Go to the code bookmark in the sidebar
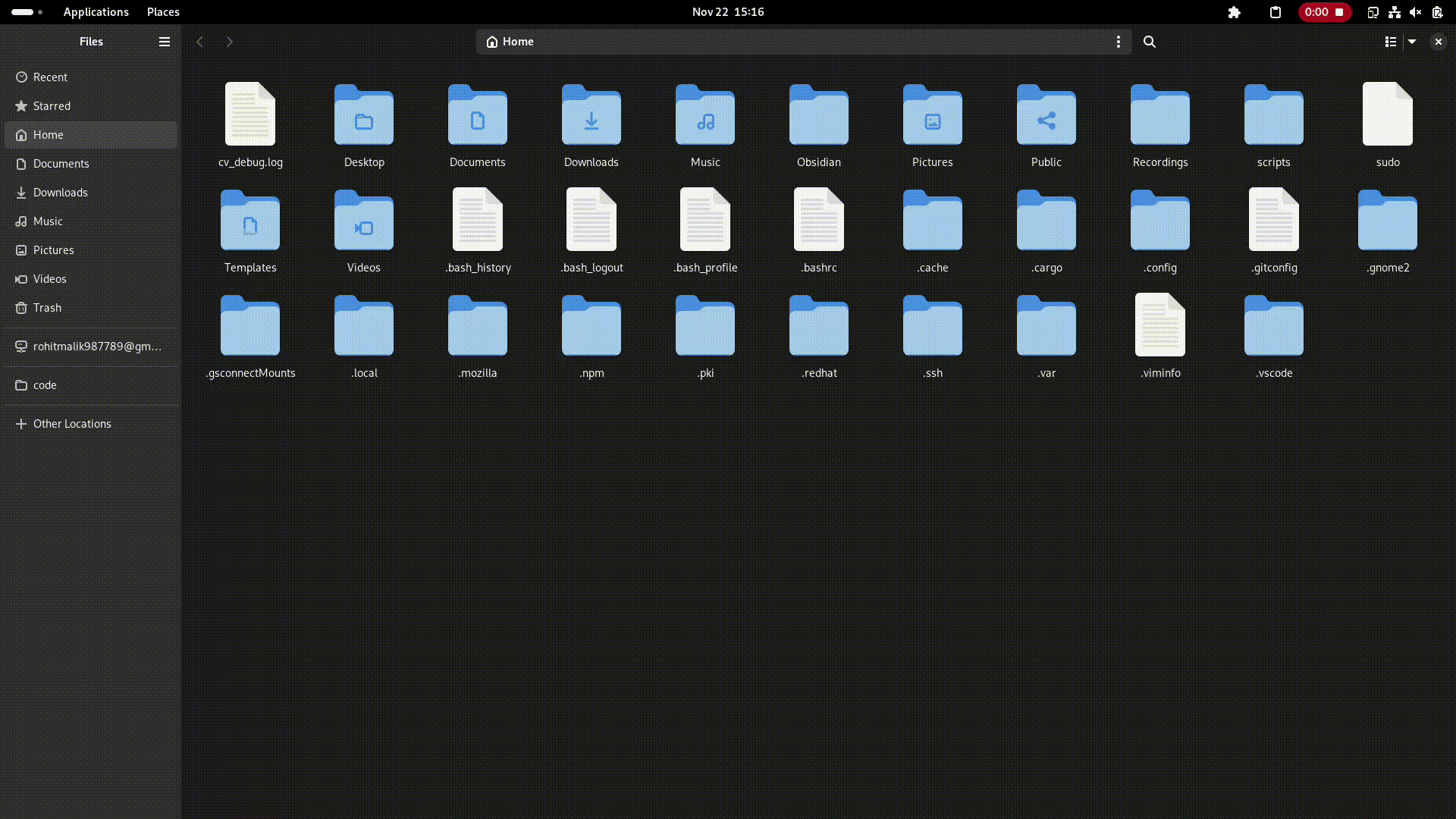 (45, 385)
